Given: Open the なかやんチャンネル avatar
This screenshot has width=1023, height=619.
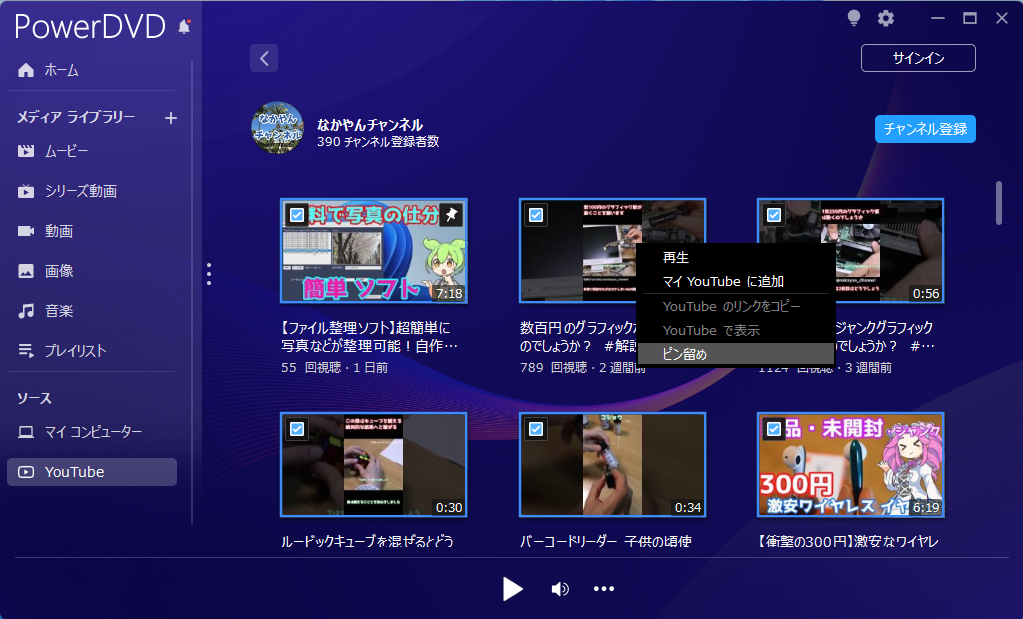Looking at the screenshot, I should pyautogui.click(x=277, y=127).
